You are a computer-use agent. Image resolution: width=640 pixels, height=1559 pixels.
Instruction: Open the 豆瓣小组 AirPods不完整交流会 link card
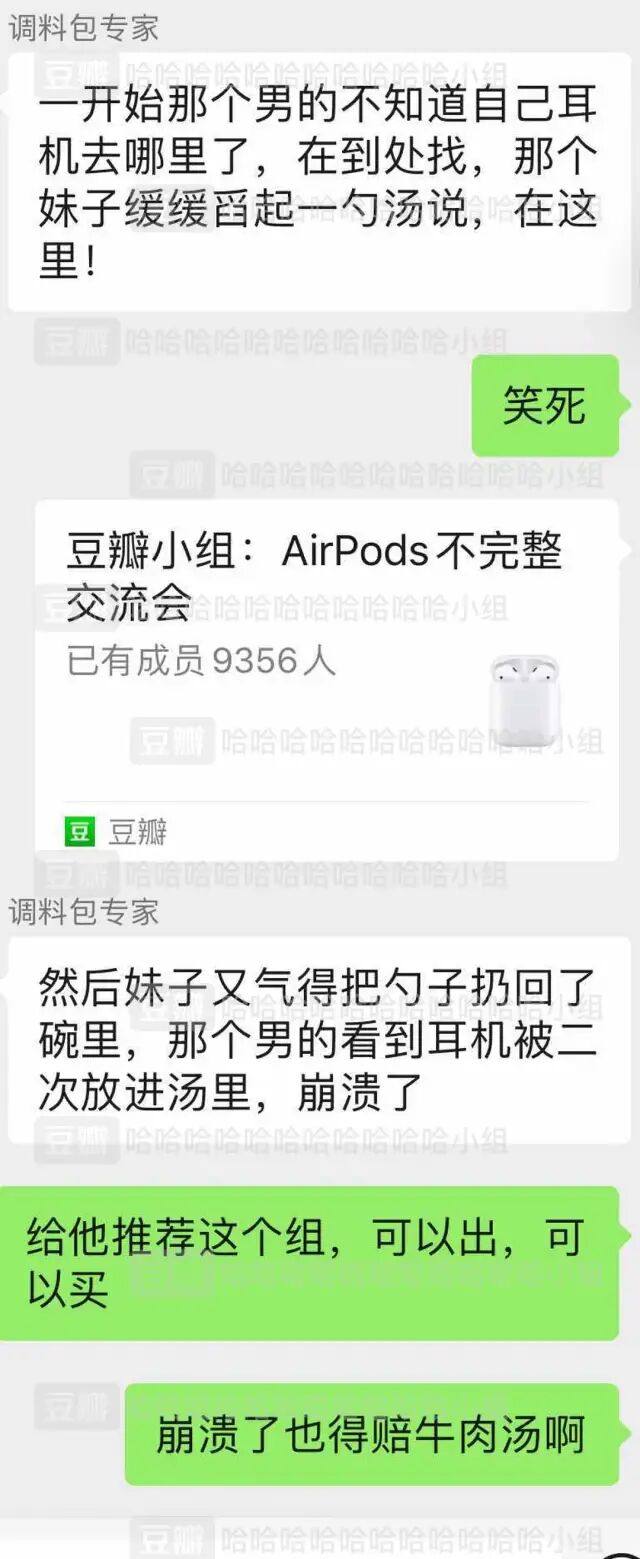pos(326,680)
